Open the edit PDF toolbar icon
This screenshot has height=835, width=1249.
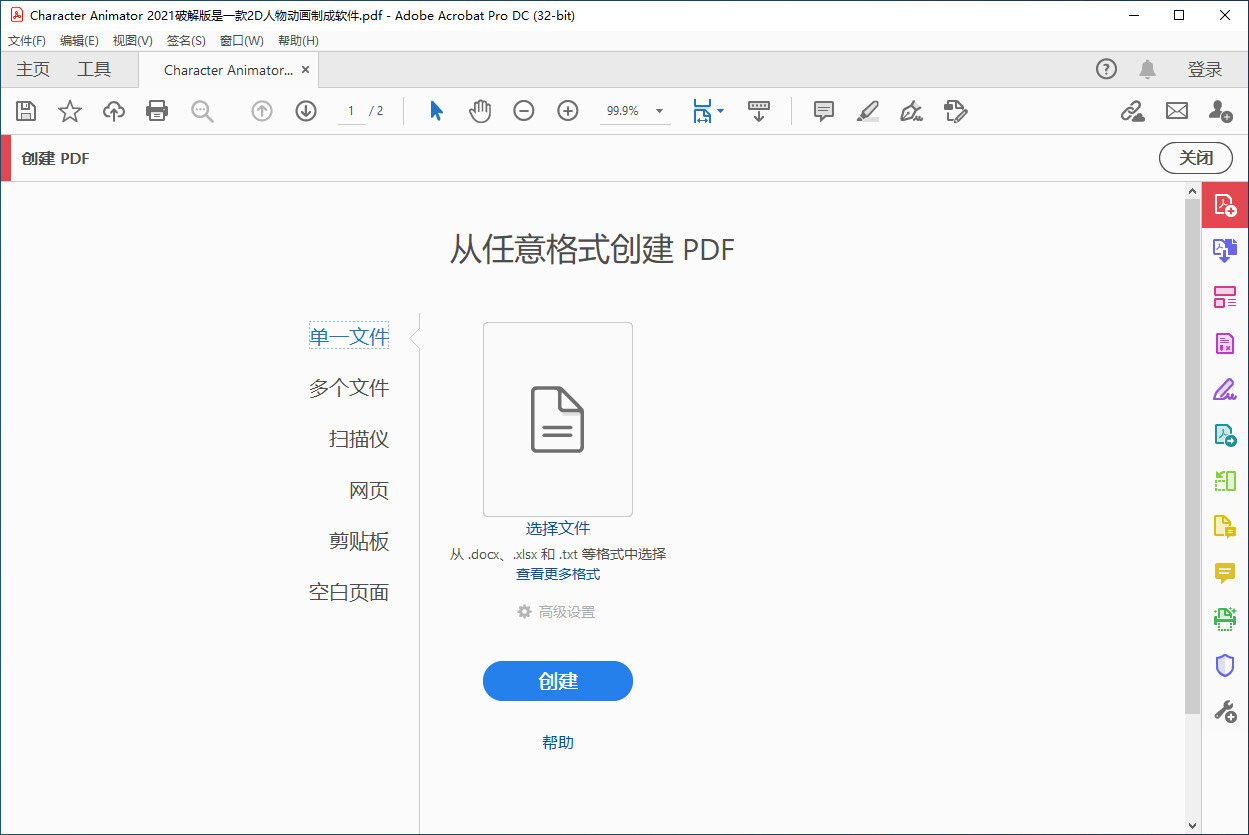[956, 111]
